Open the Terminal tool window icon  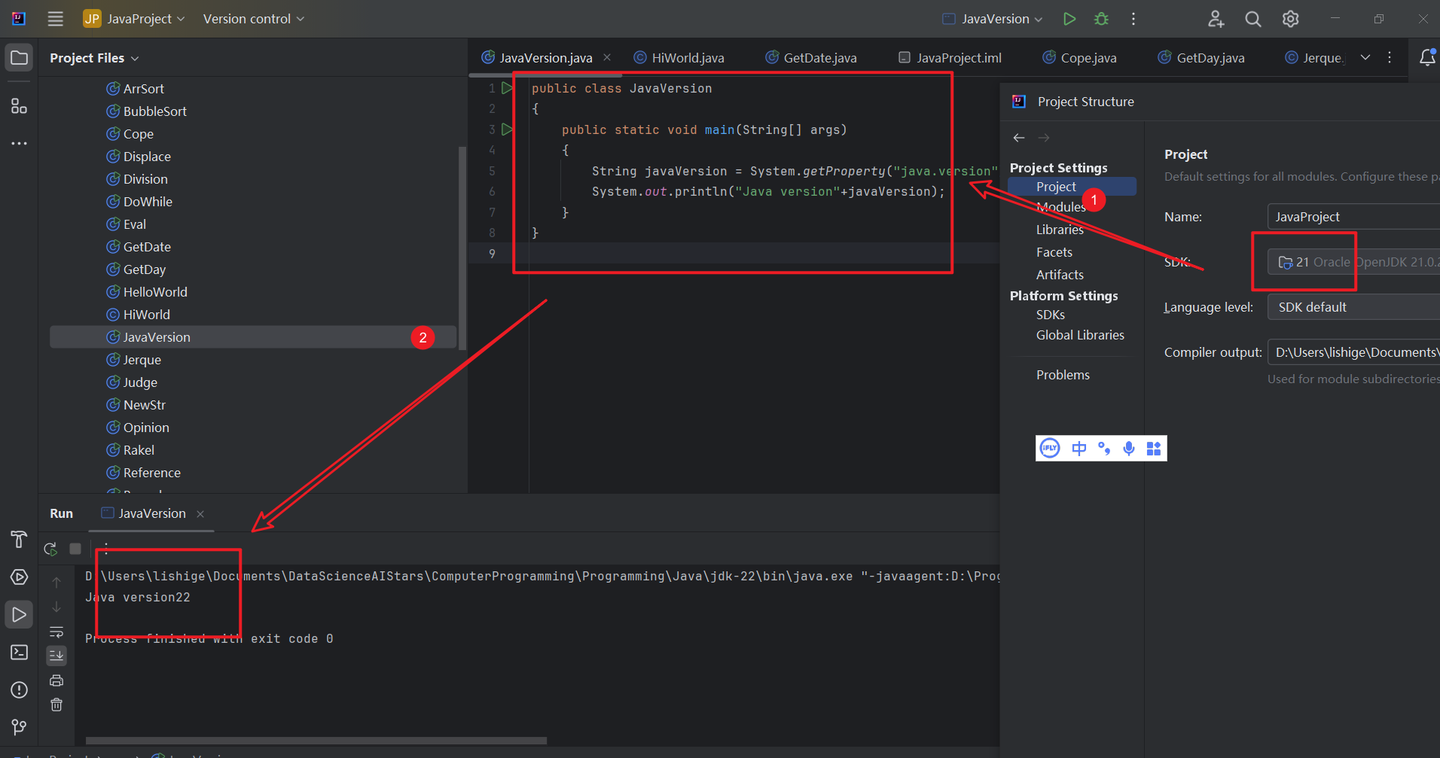click(19, 652)
